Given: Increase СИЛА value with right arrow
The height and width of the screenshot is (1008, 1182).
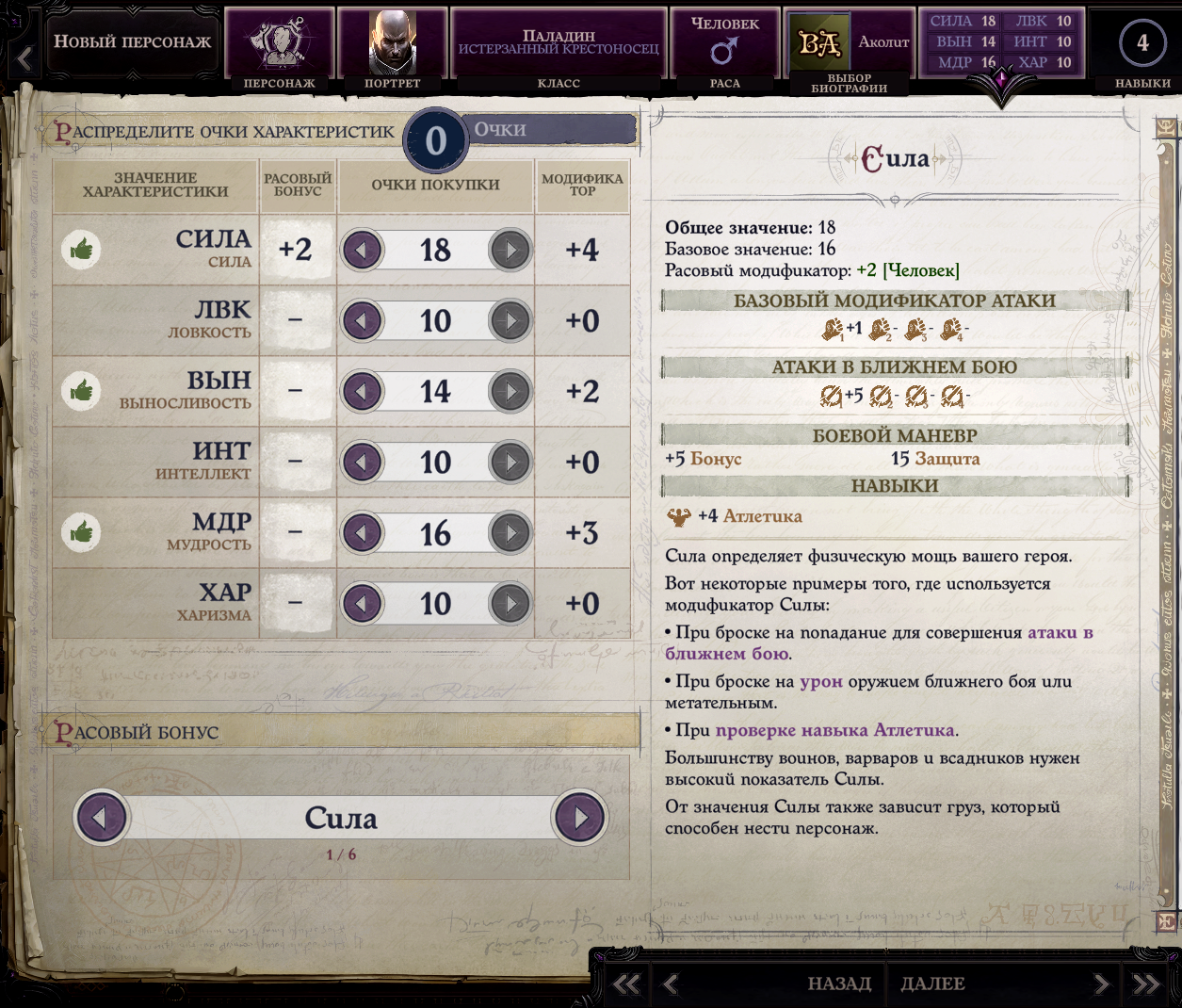Looking at the screenshot, I should [x=510, y=251].
